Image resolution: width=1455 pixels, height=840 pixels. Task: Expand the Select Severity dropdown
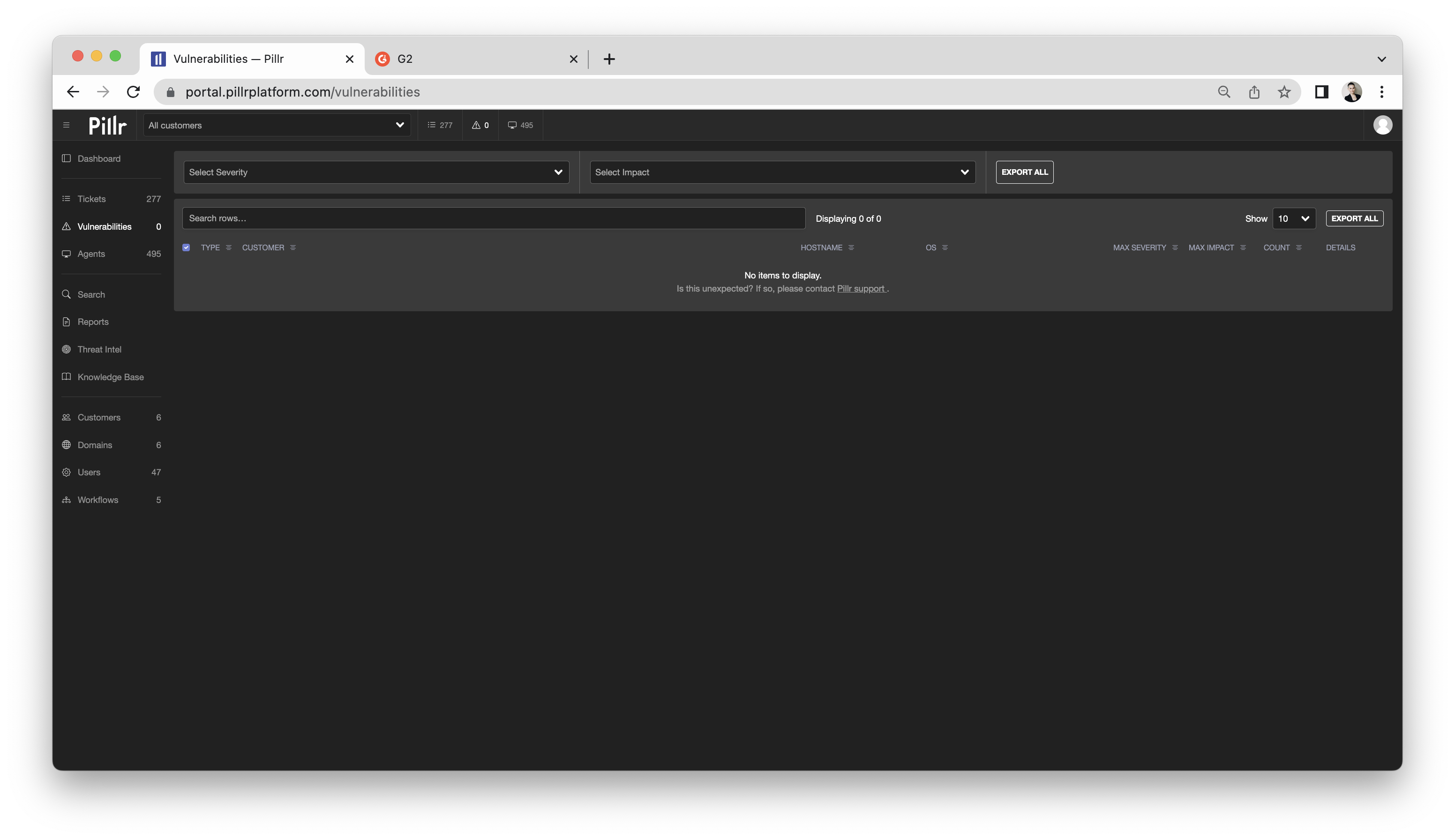pos(376,172)
